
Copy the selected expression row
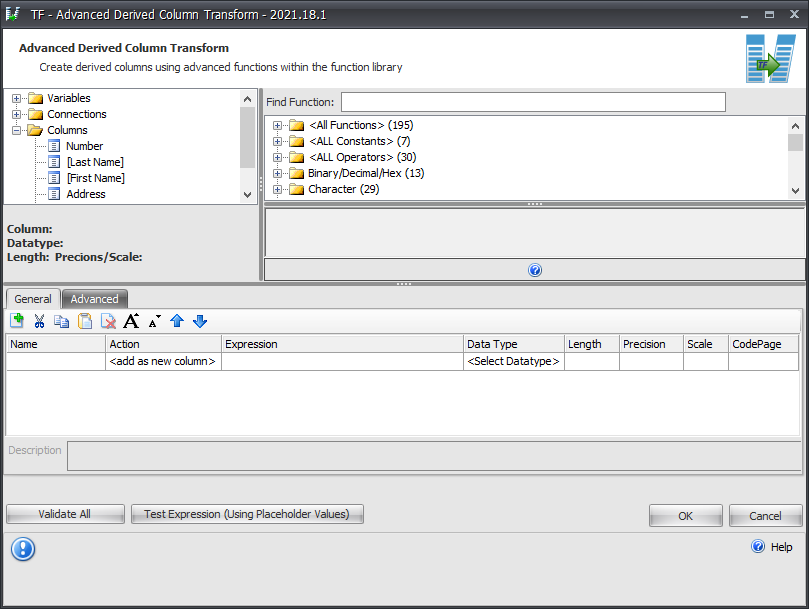(x=62, y=320)
